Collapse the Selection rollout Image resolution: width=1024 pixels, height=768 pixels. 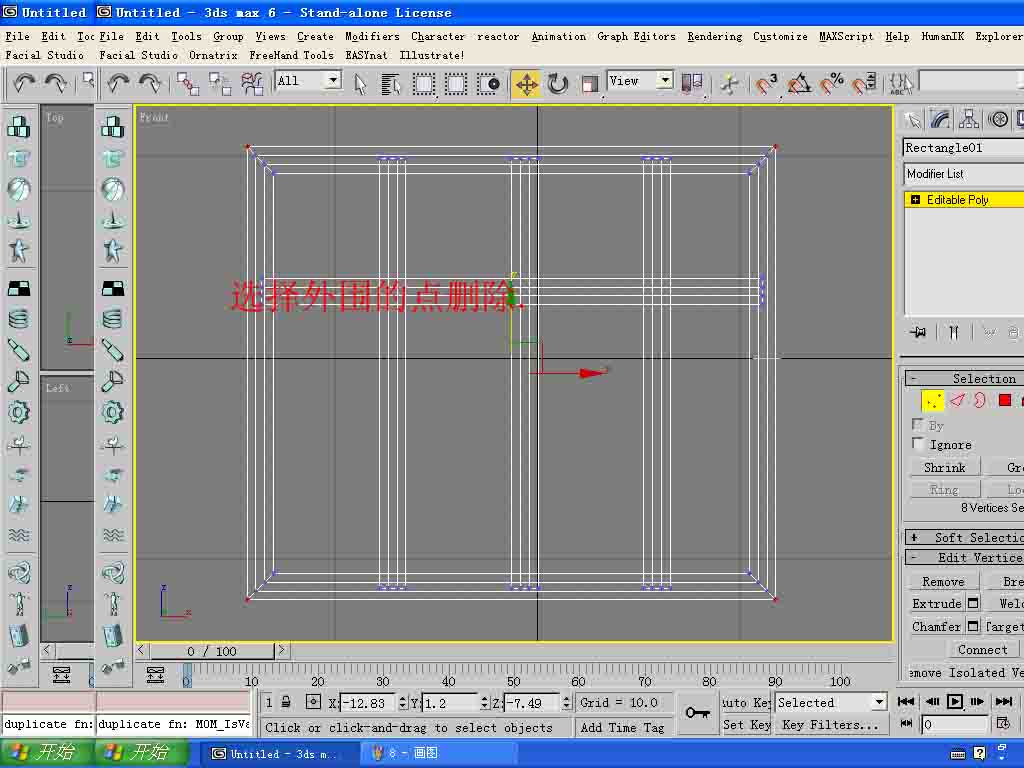coord(964,378)
